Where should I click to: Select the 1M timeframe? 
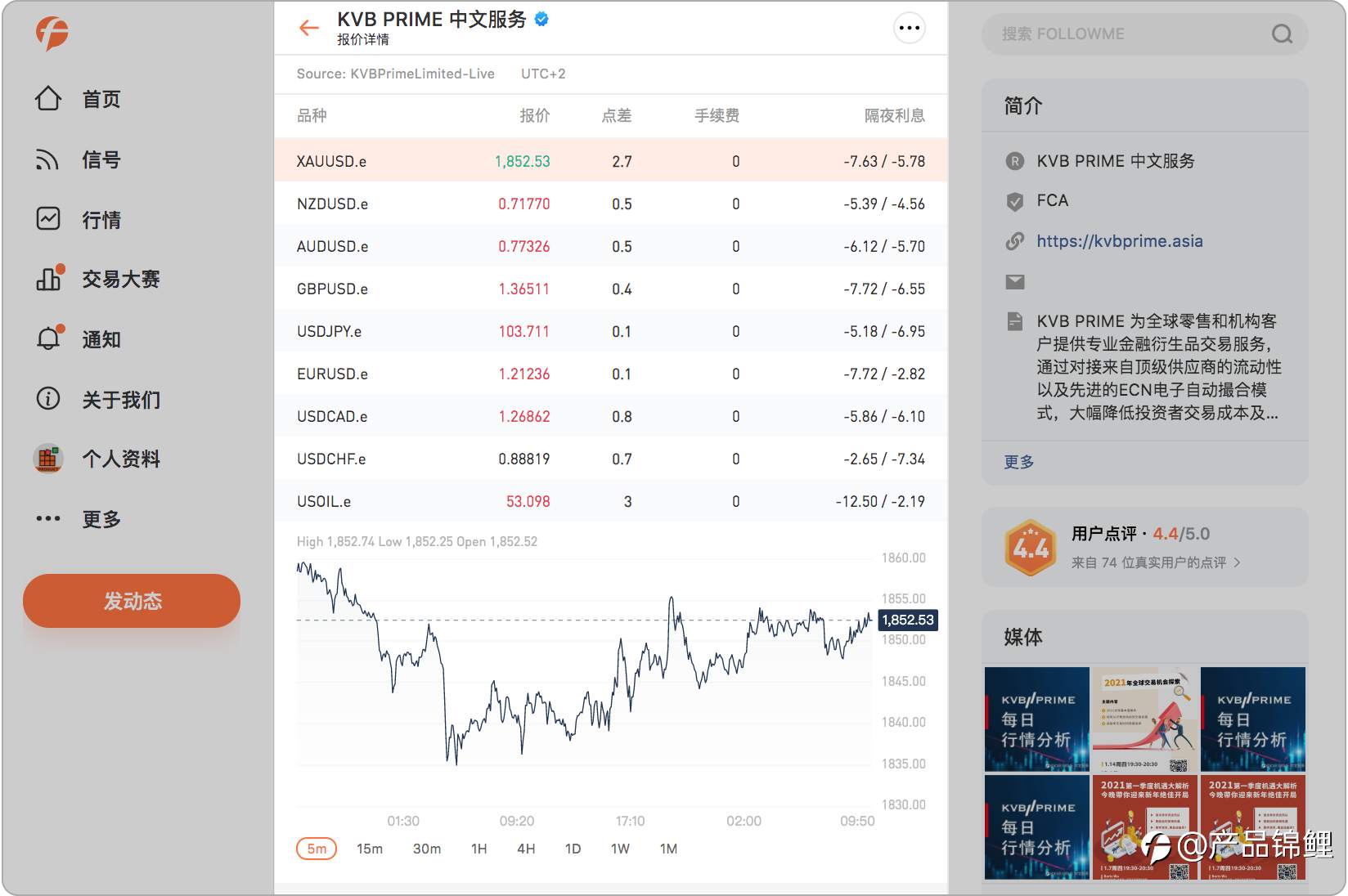668,849
